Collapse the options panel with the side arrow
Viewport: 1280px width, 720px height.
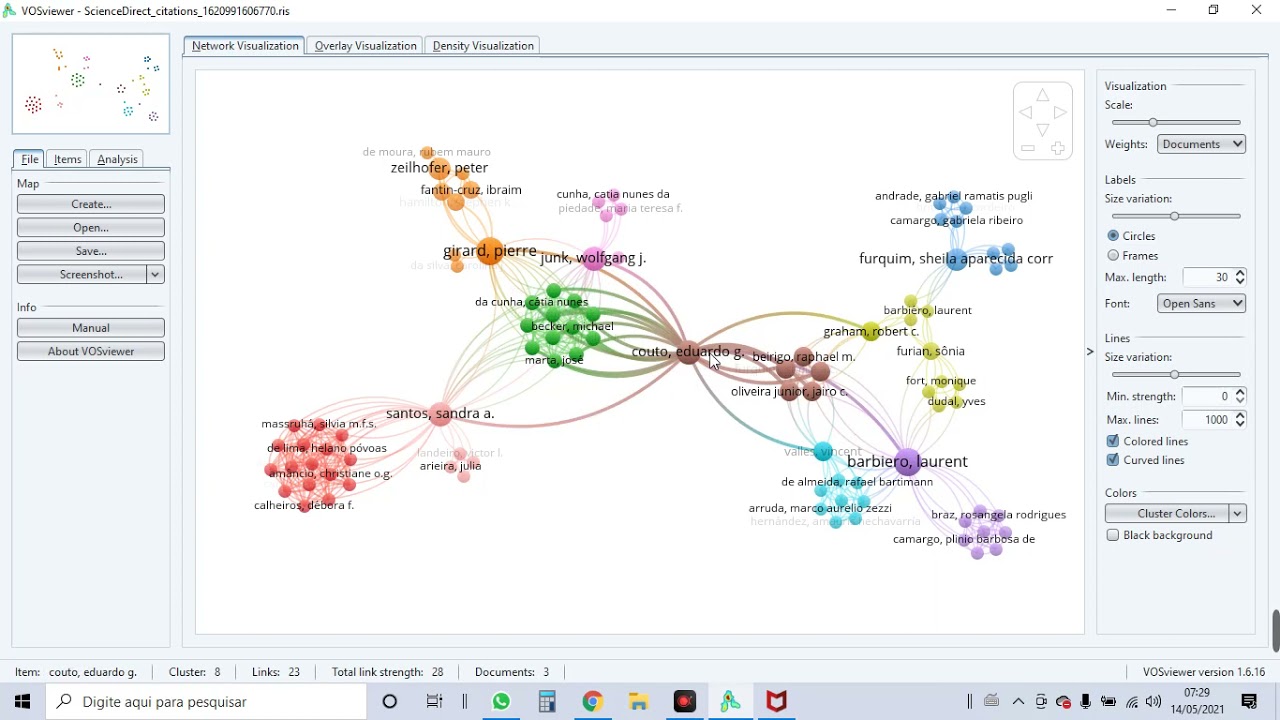point(1090,351)
